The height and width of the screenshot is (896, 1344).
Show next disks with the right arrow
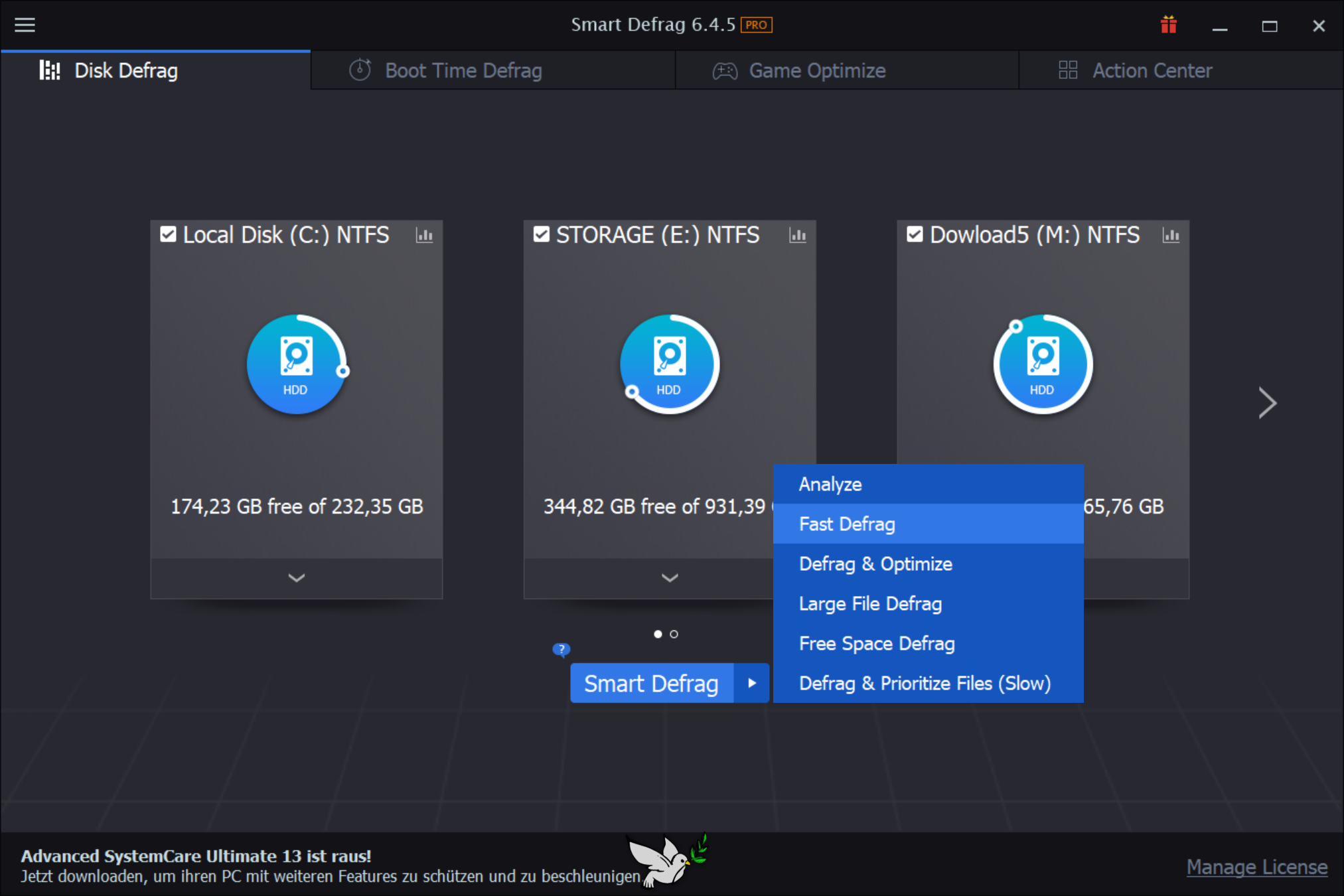[1267, 403]
